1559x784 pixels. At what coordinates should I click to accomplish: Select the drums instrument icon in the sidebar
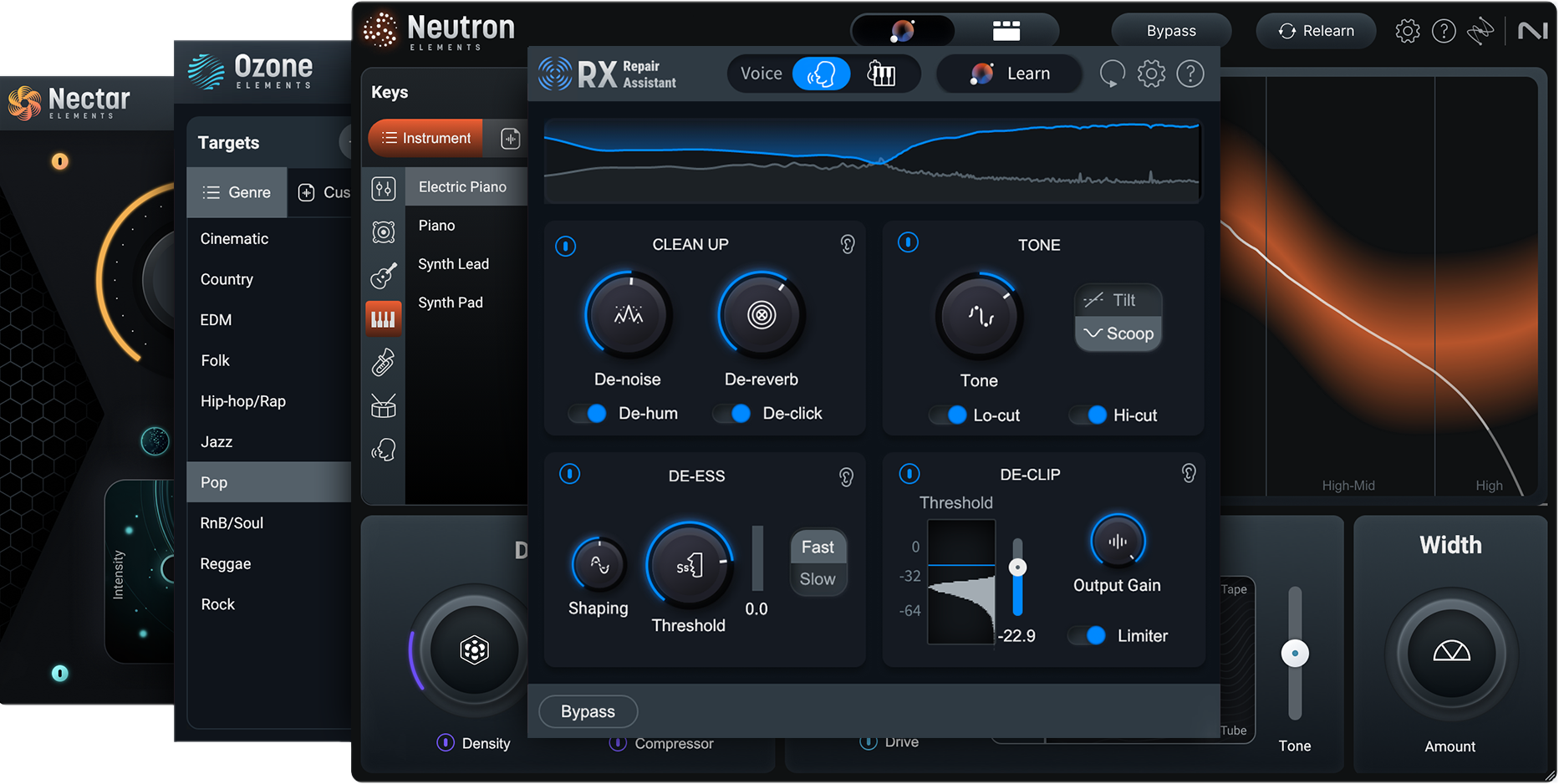point(383,406)
